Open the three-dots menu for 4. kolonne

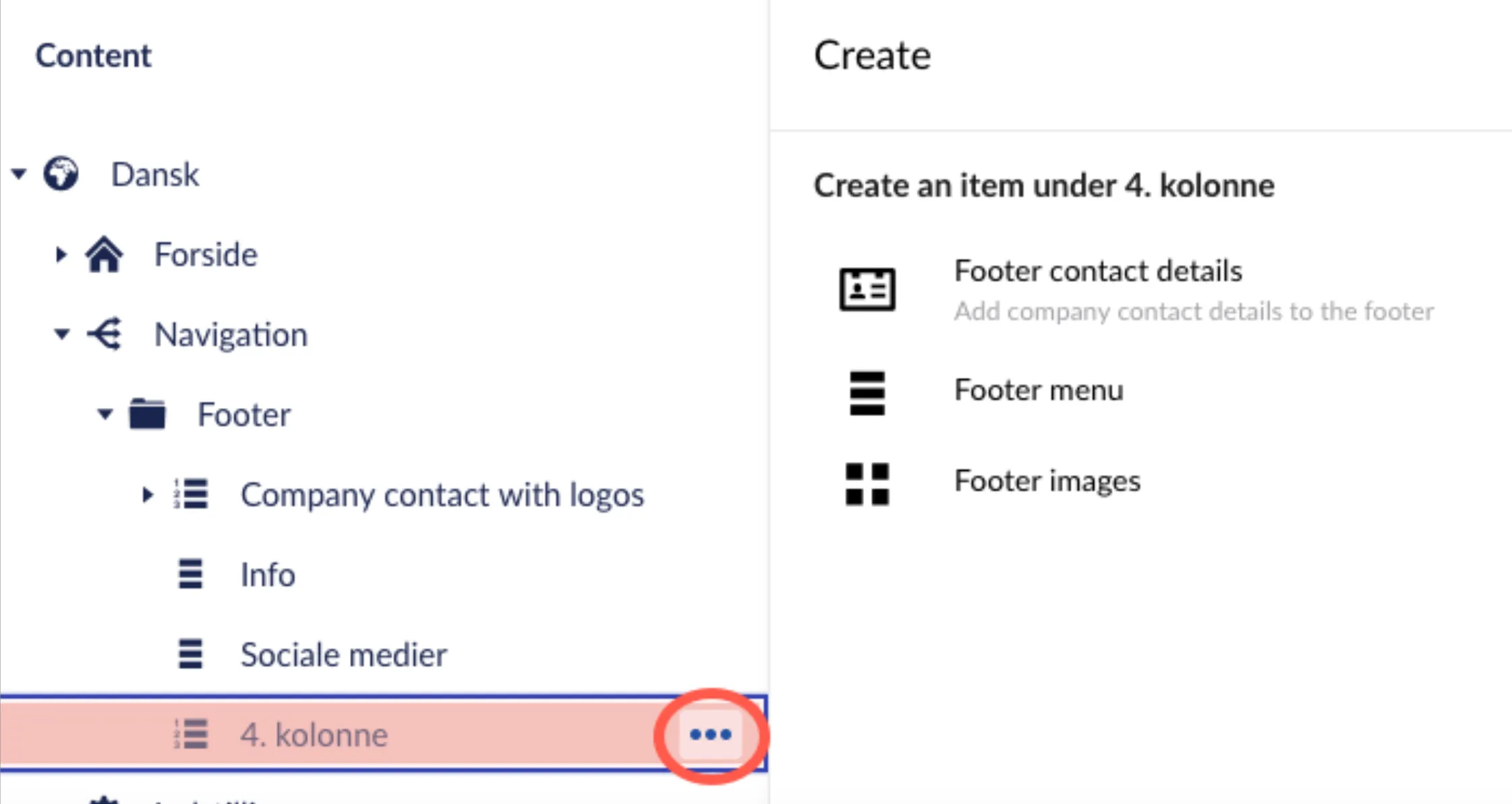pos(711,734)
